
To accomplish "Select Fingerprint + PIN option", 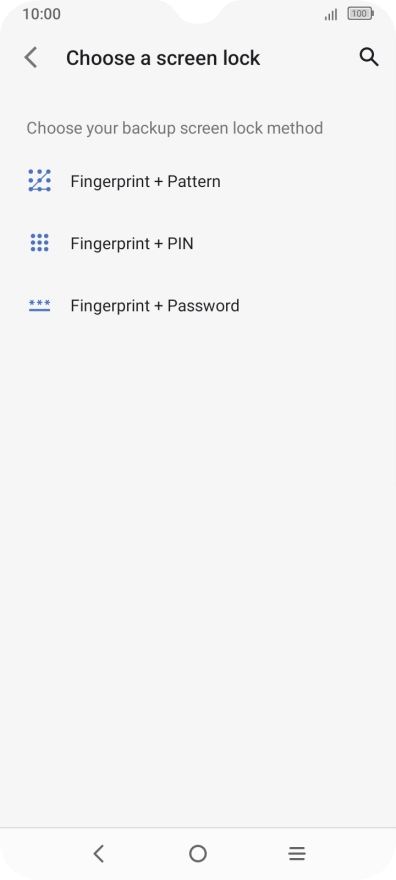I will (x=198, y=244).
